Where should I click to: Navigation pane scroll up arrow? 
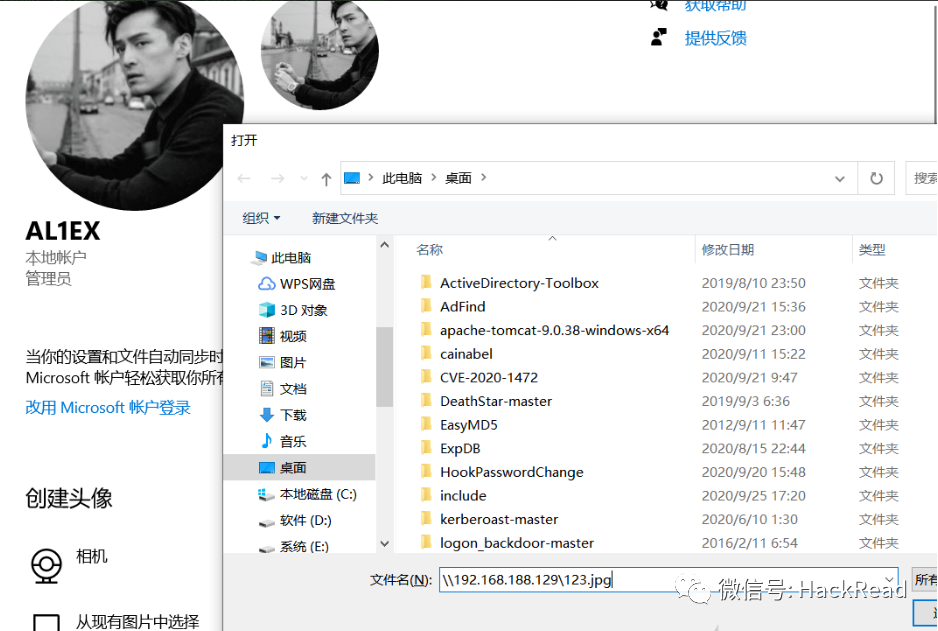385,245
